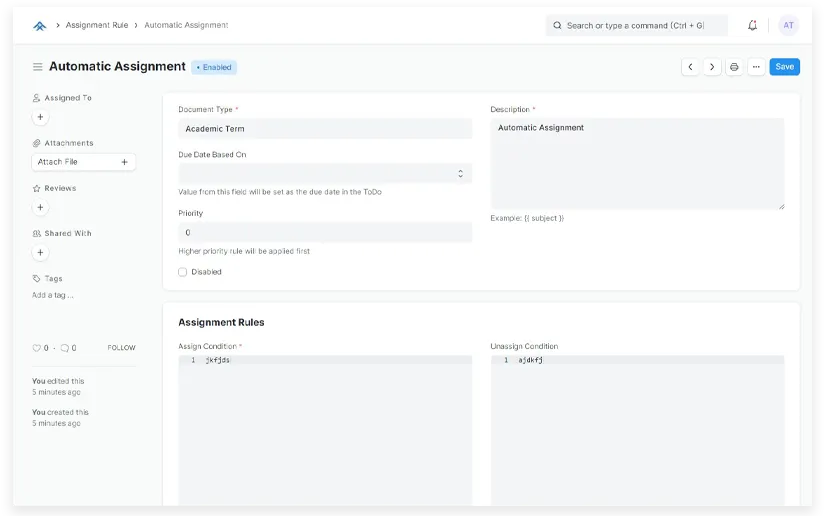
Task: Click the Attach File button
Action: (x=83, y=162)
